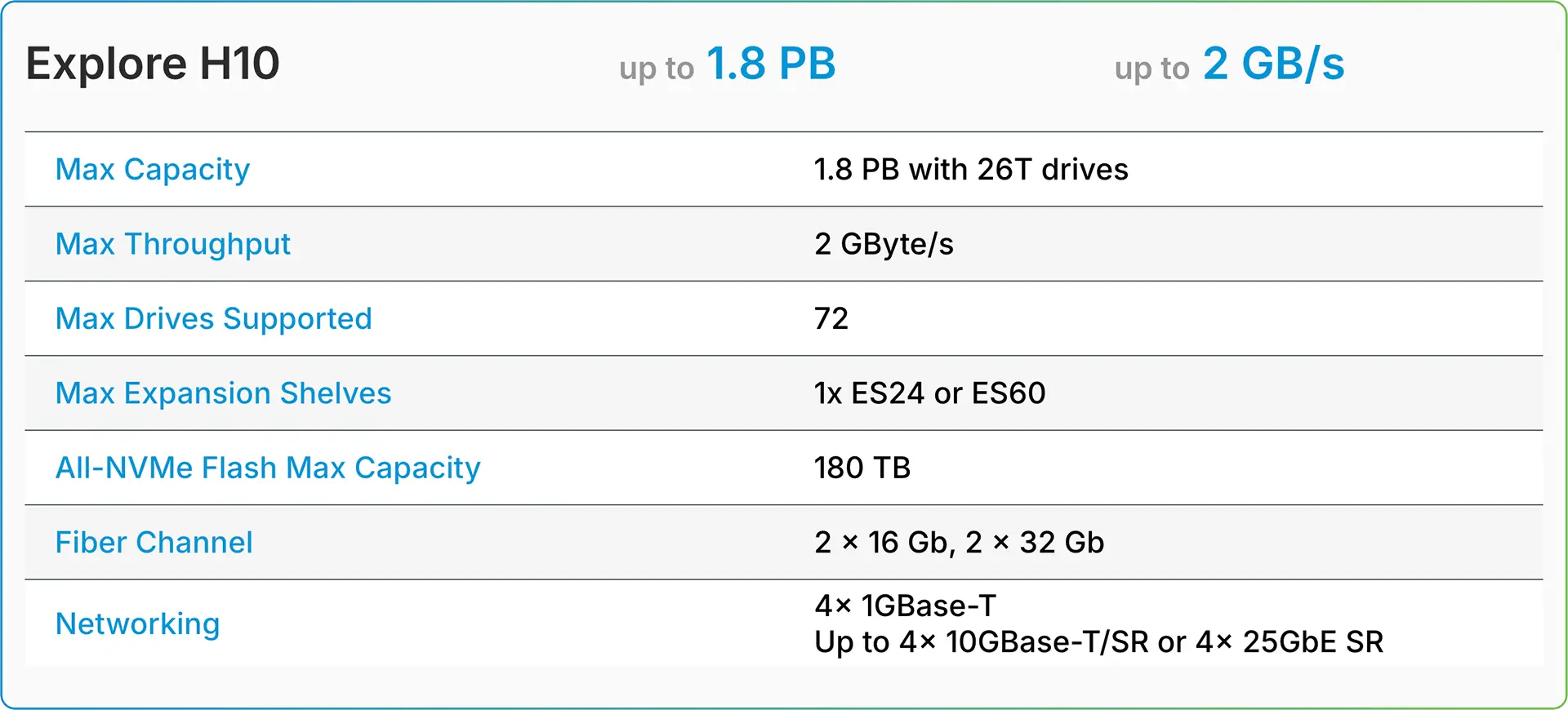The height and width of the screenshot is (710, 1568).
Task: Select the Networking label
Action: [138, 624]
